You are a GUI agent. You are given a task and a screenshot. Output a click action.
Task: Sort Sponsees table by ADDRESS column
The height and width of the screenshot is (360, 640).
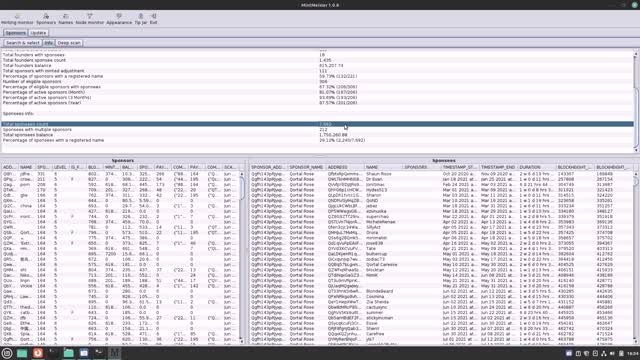pos(344,167)
